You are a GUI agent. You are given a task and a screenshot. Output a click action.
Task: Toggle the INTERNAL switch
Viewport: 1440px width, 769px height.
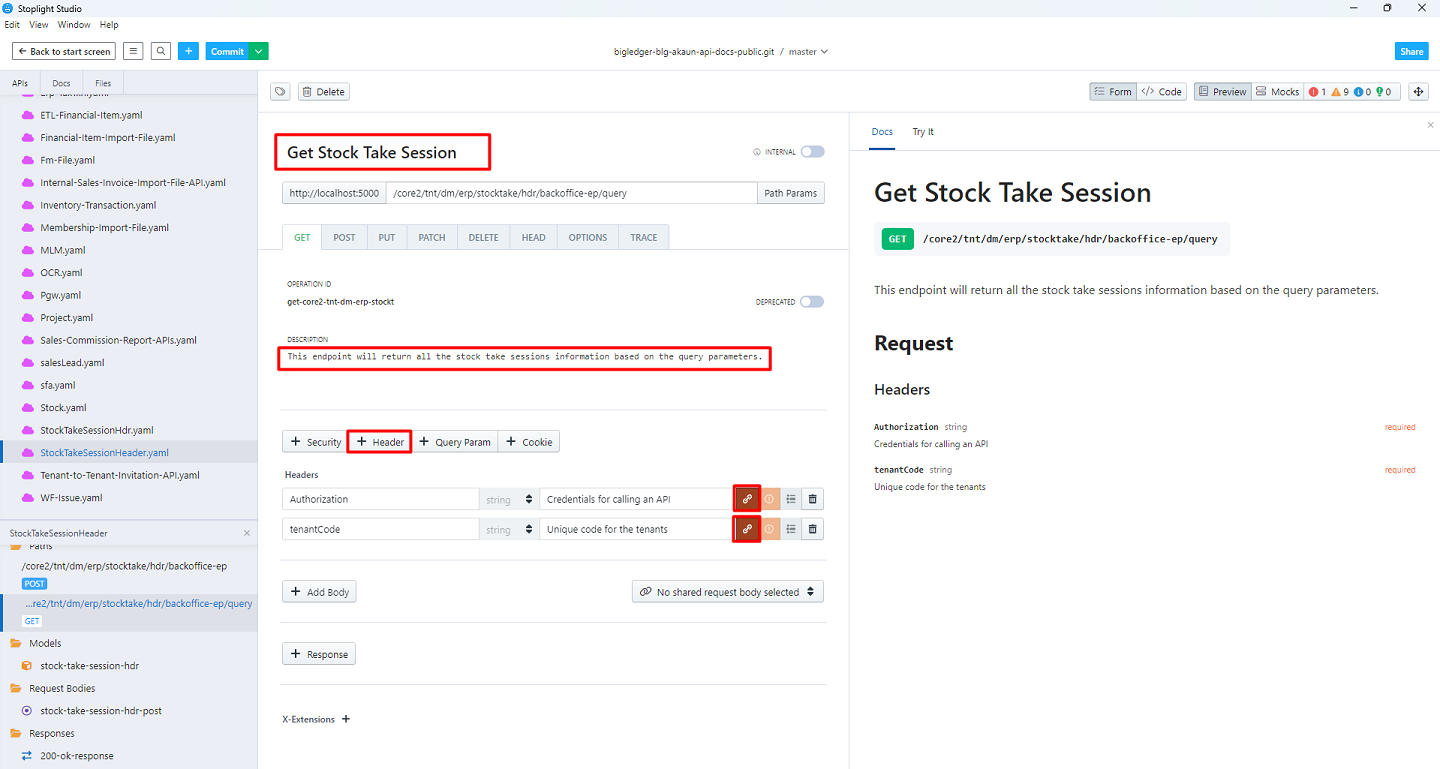[x=812, y=152]
